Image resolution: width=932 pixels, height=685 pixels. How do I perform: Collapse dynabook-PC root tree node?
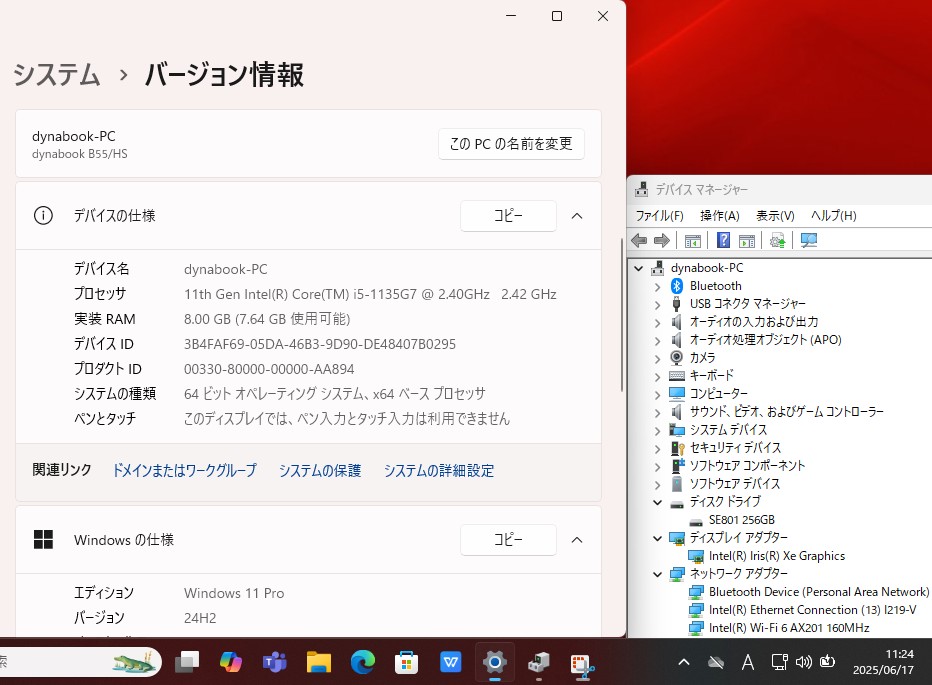click(638, 269)
